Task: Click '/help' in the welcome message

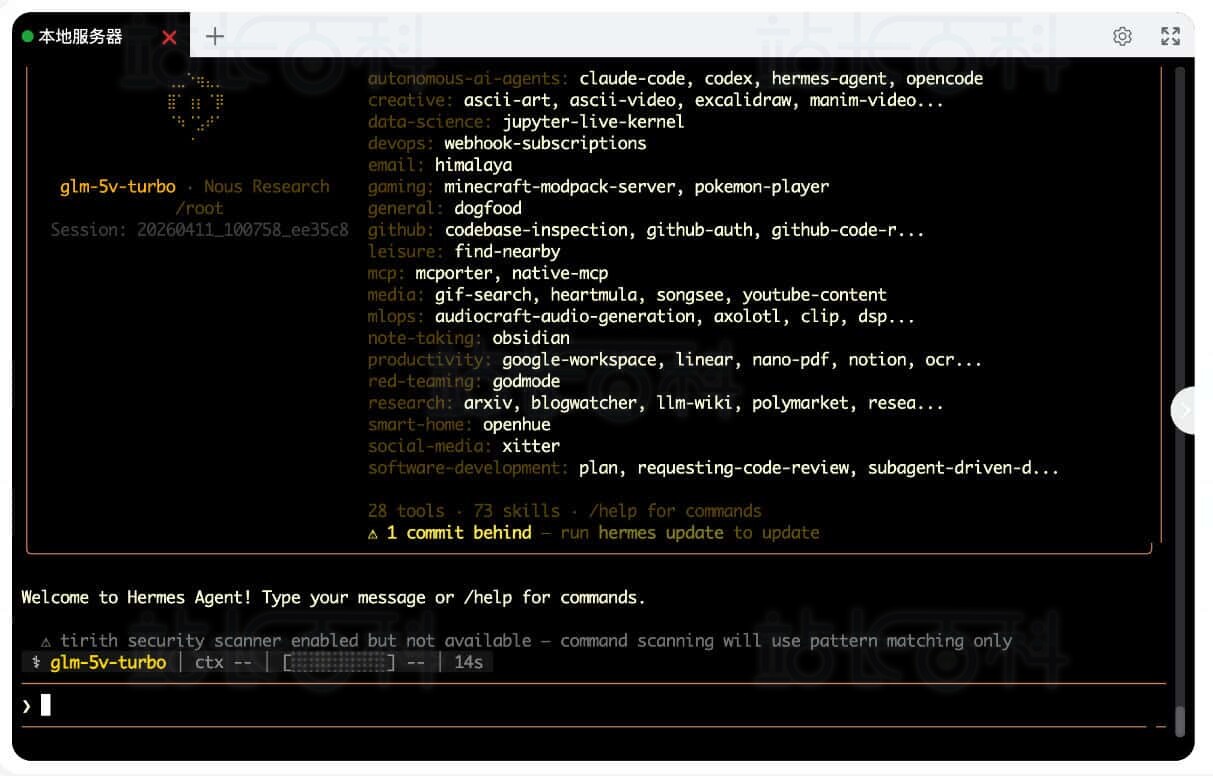Action: tap(487, 598)
